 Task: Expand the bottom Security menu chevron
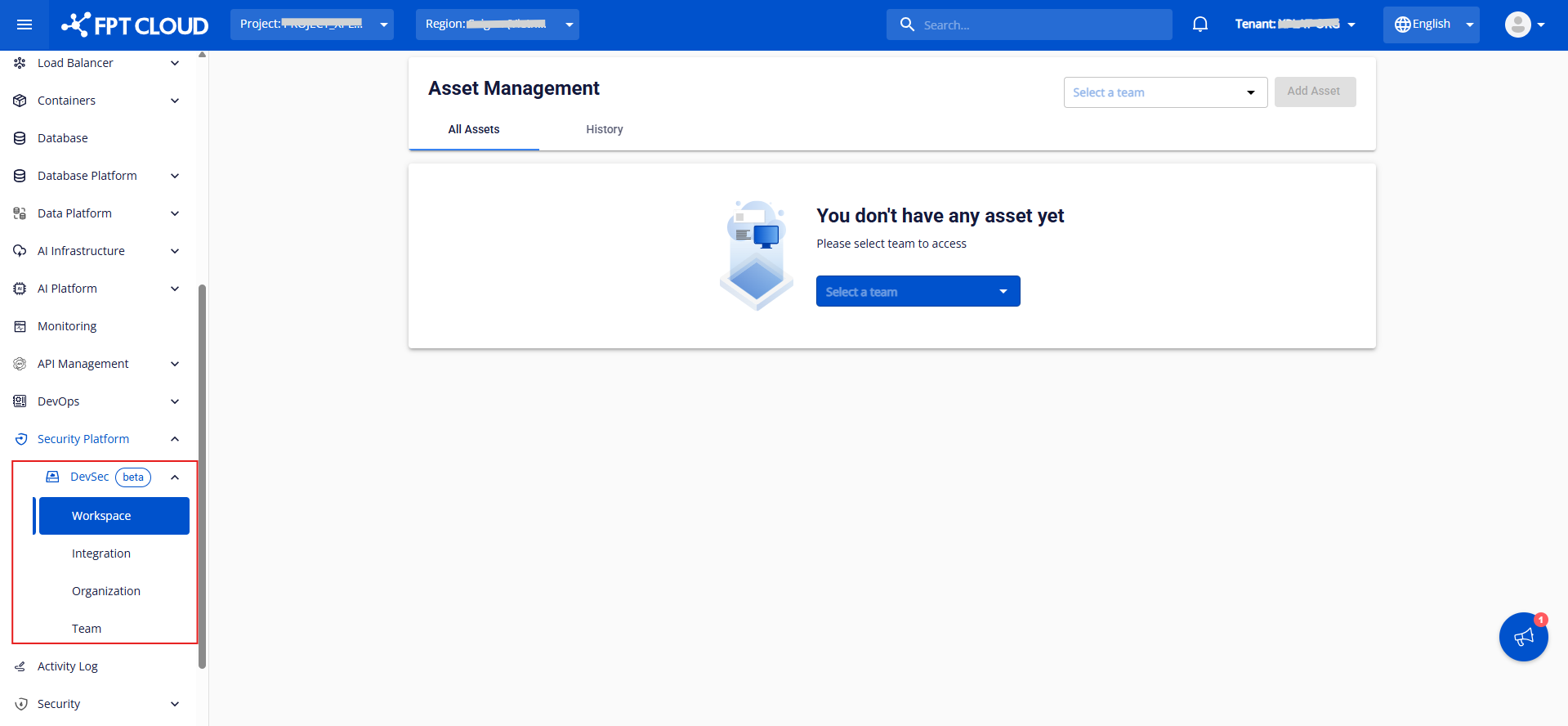(175, 704)
